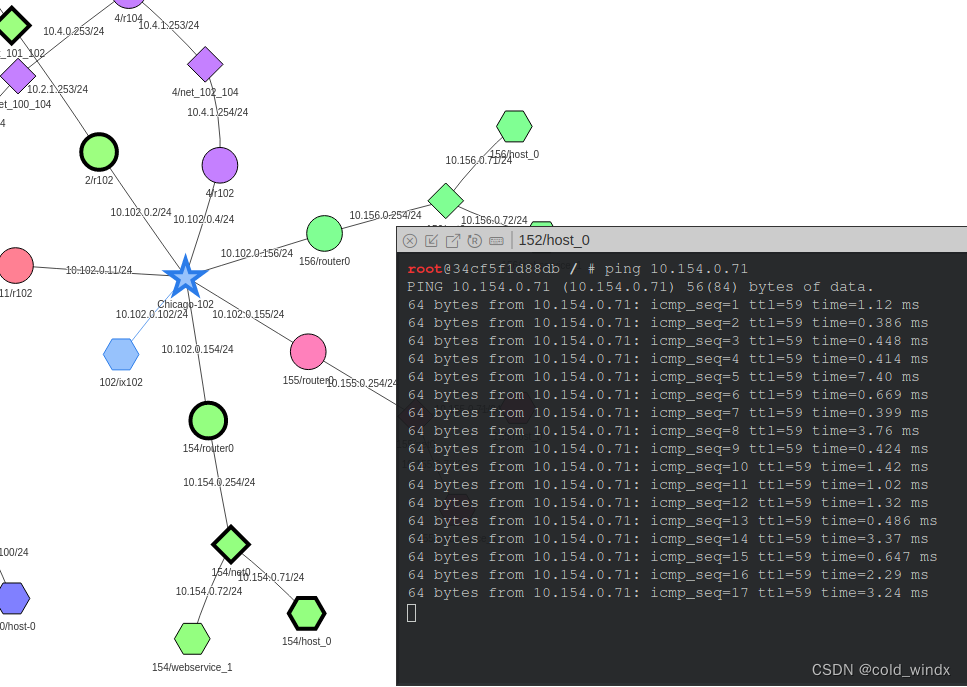Click the edit session icon

(431, 240)
